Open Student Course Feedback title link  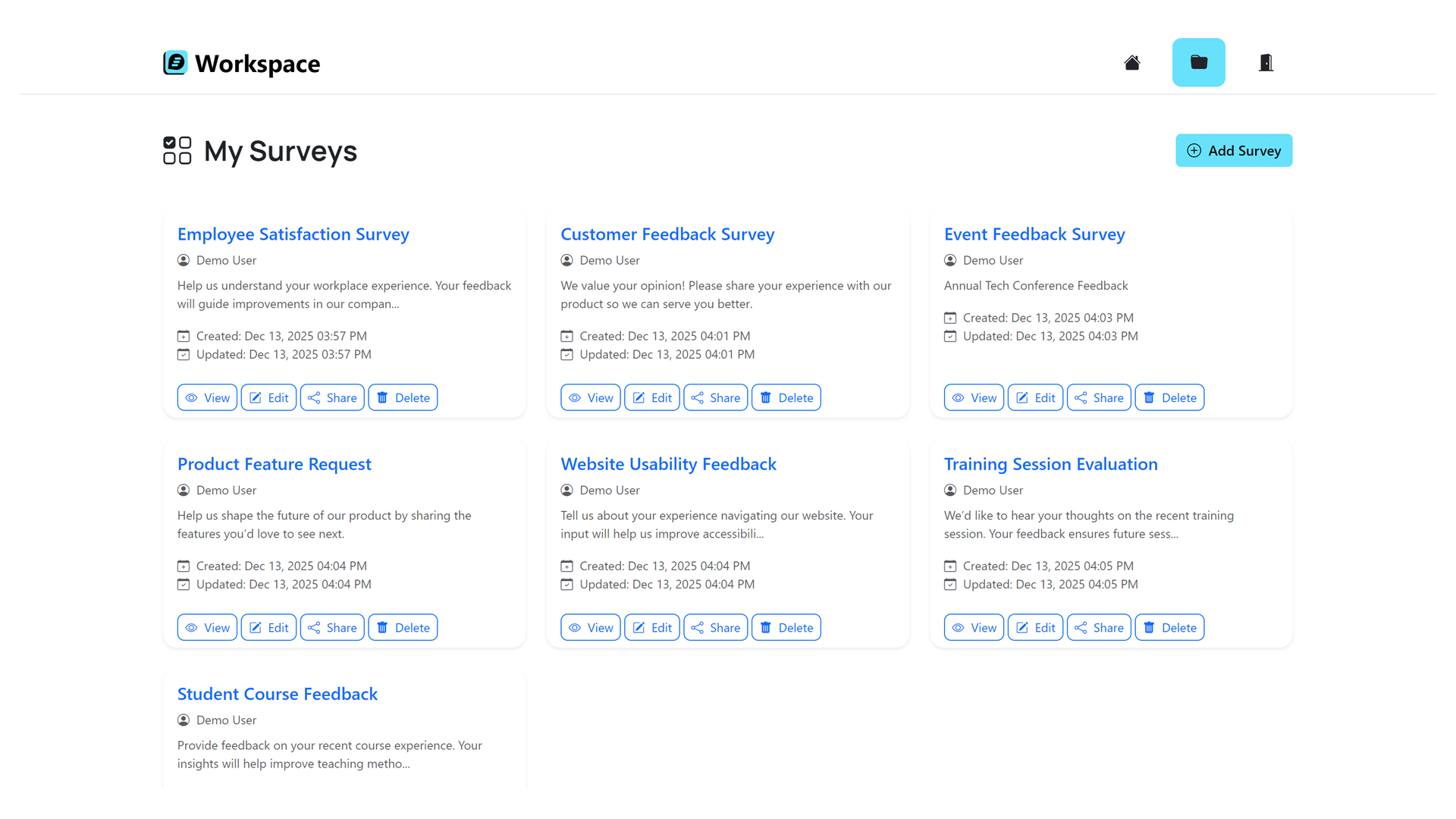point(278,694)
